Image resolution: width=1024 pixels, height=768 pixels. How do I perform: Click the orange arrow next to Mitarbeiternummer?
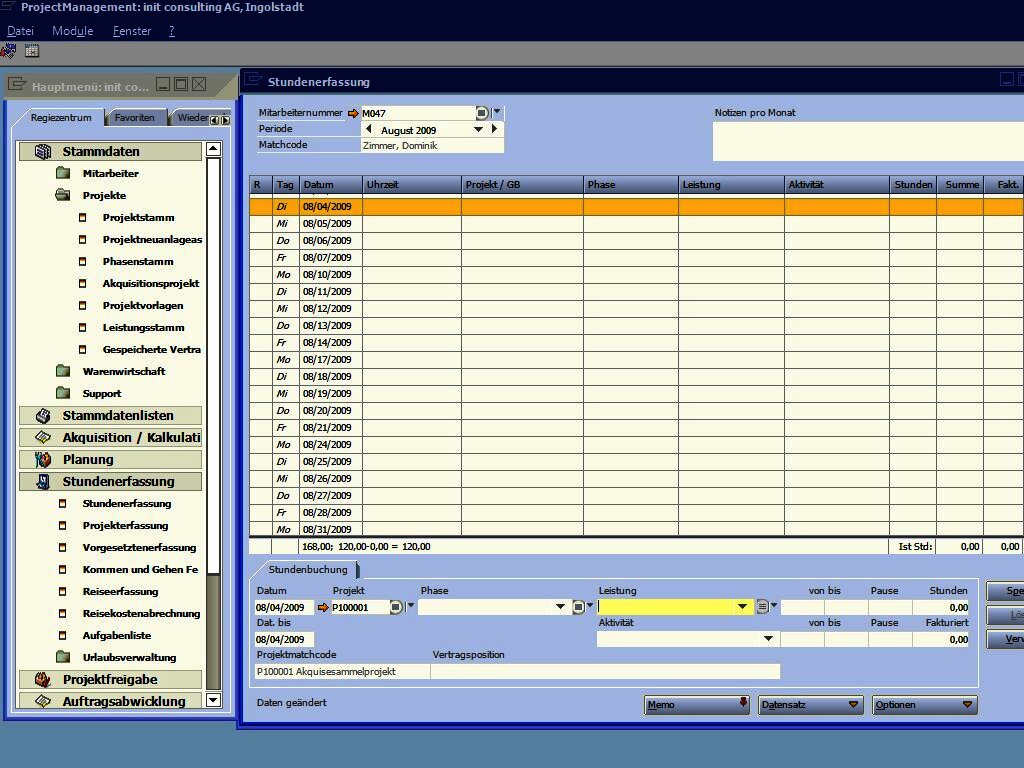tap(352, 114)
